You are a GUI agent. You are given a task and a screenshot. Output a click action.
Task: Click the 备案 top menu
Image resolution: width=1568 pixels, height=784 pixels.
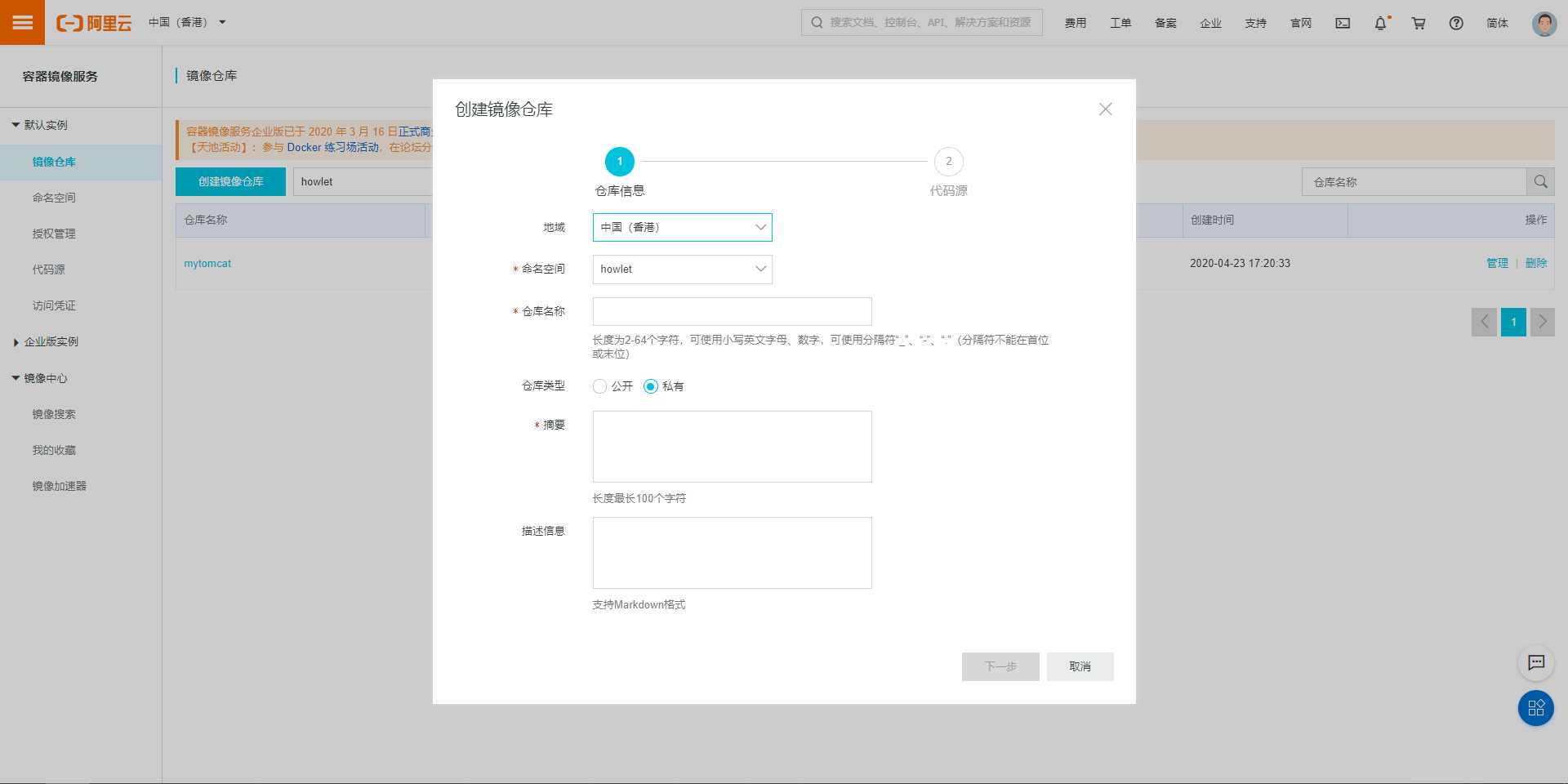click(1165, 23)
